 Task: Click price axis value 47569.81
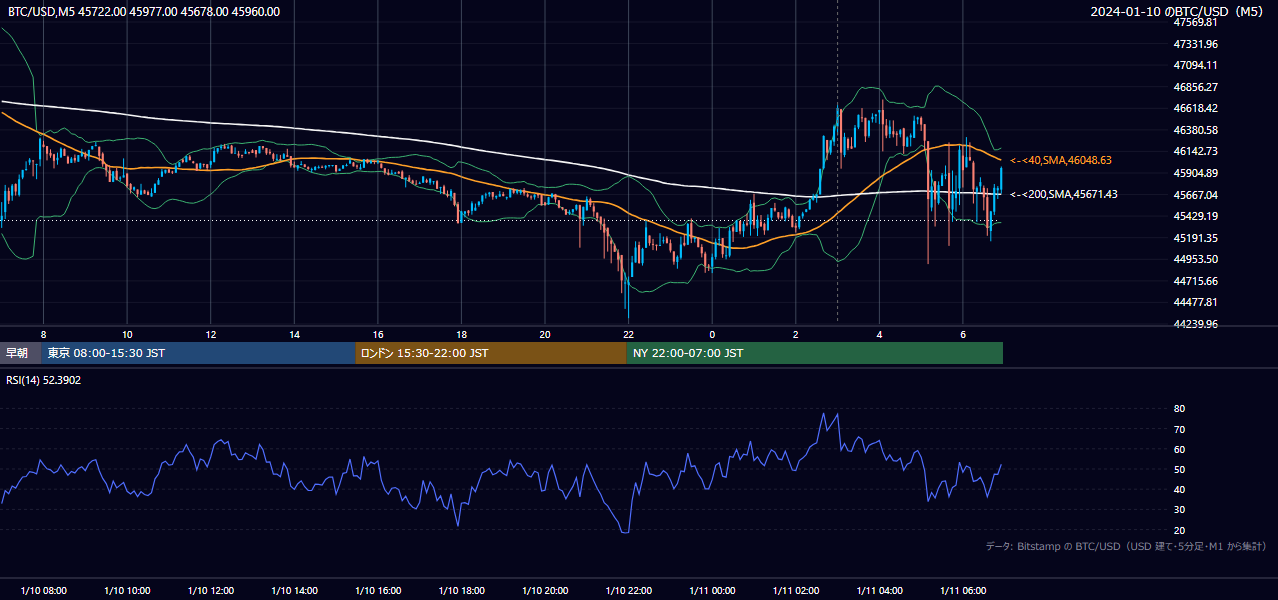[x=1195, y=22]
